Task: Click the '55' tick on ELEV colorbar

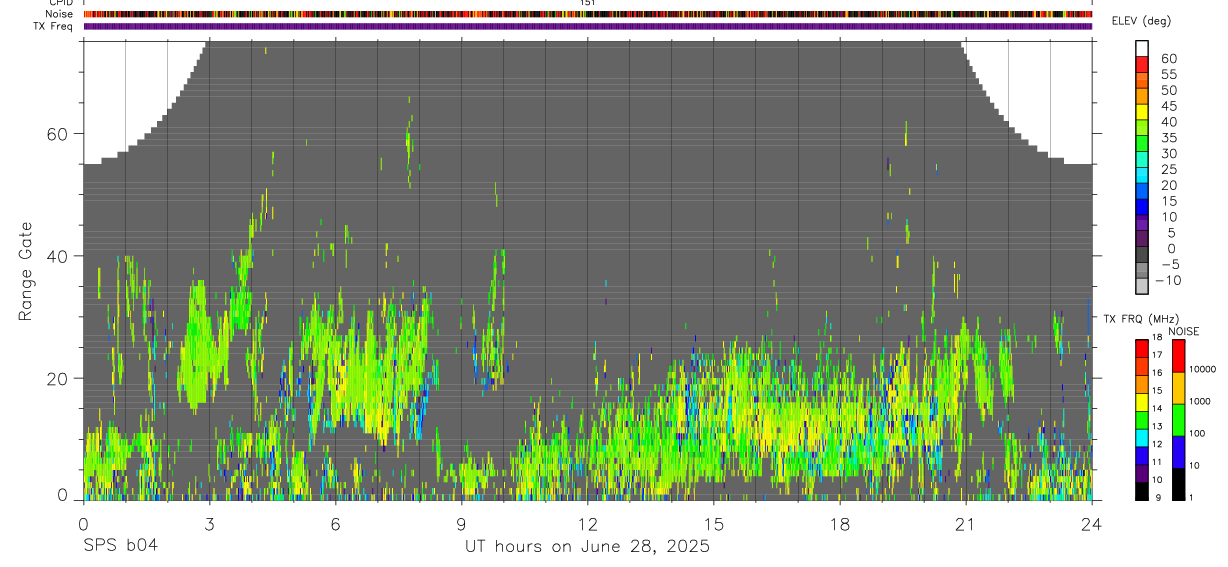Action: coord(1170,75)
